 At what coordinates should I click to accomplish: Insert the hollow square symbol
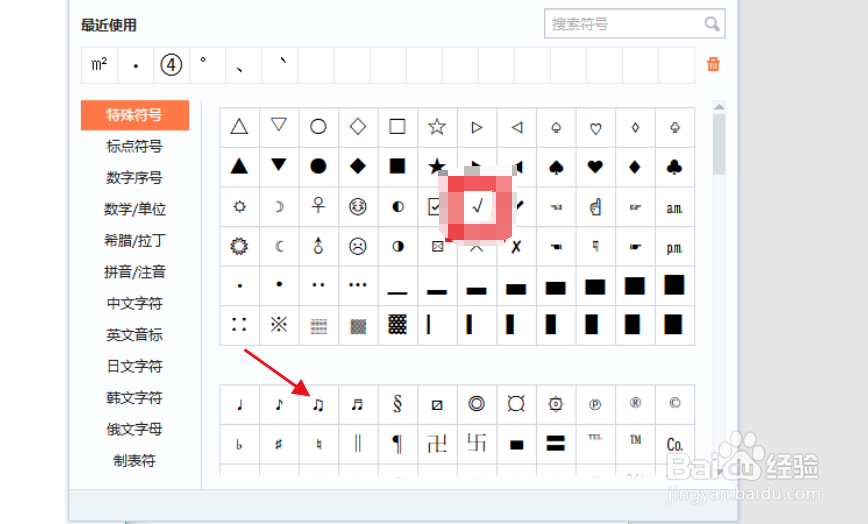[x=397, y=127]
